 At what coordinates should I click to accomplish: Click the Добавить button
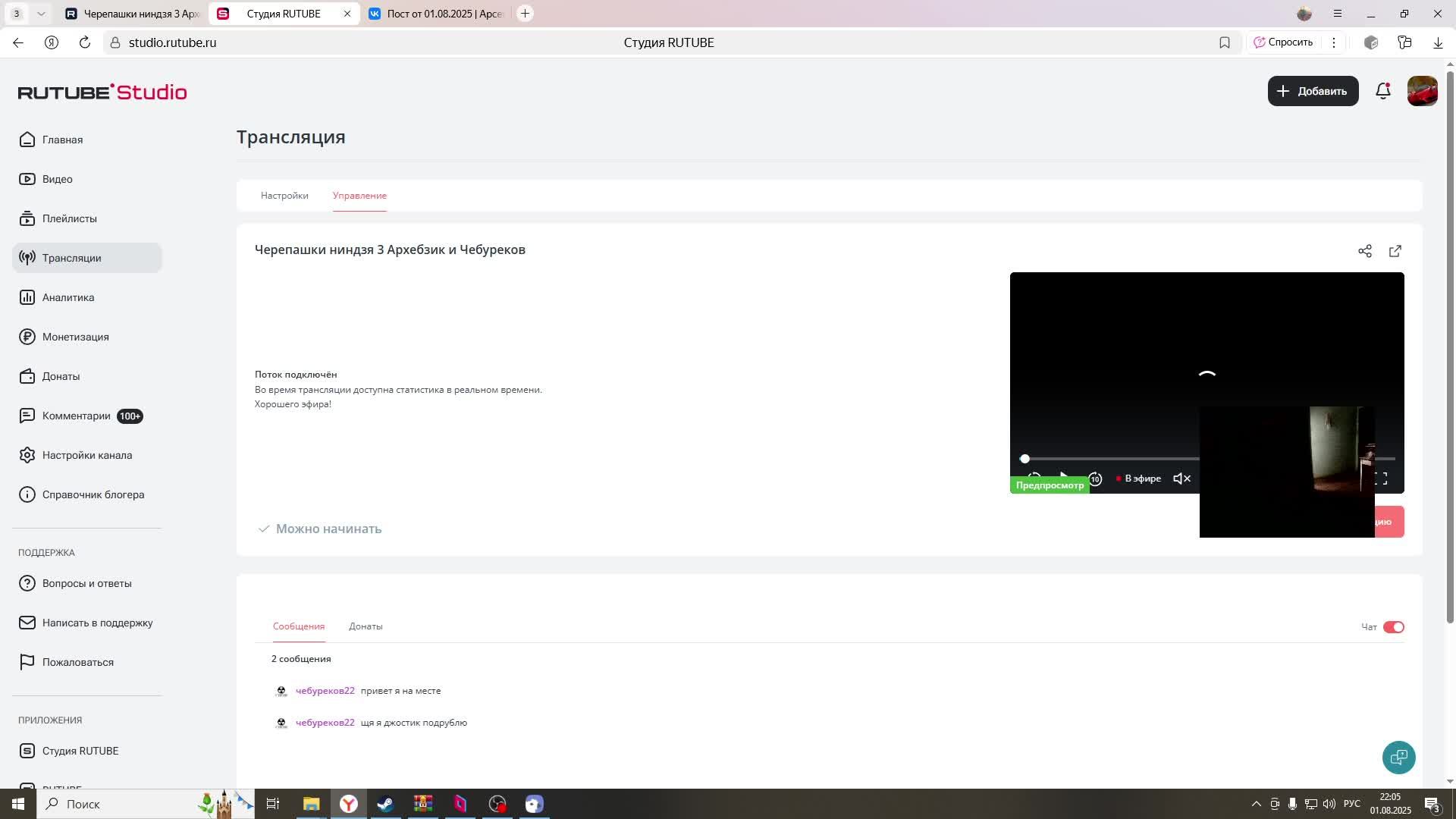point(1313,91)
